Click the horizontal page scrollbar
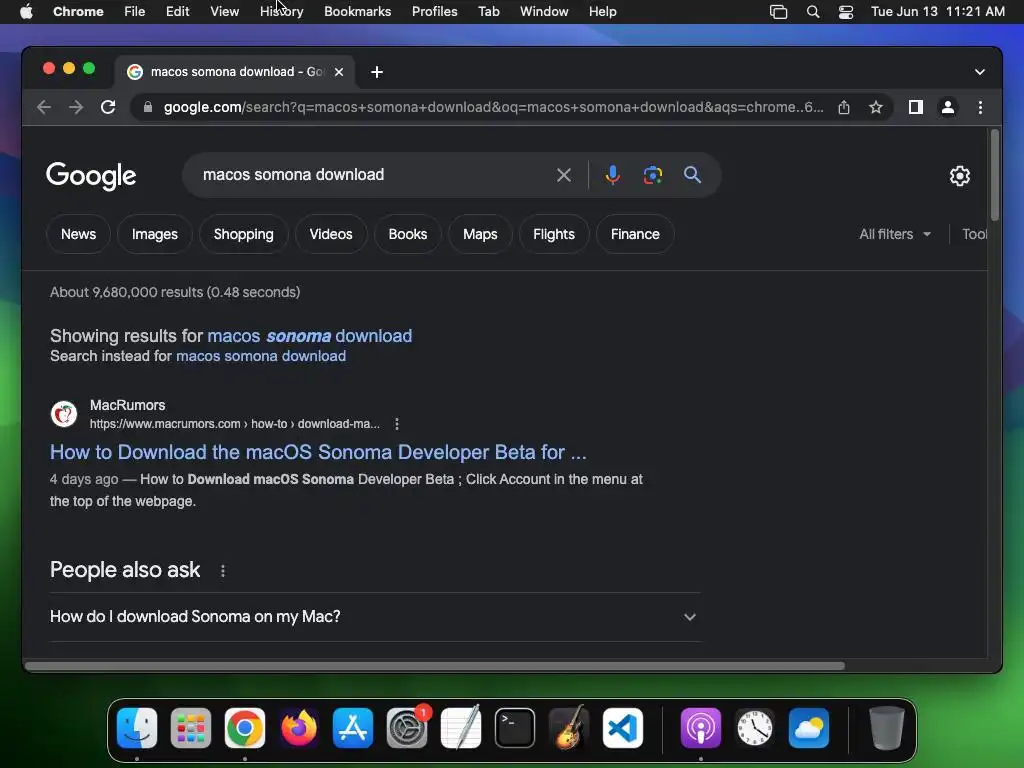This screenshot has height=768, width=1024. [x=434, y=666]
